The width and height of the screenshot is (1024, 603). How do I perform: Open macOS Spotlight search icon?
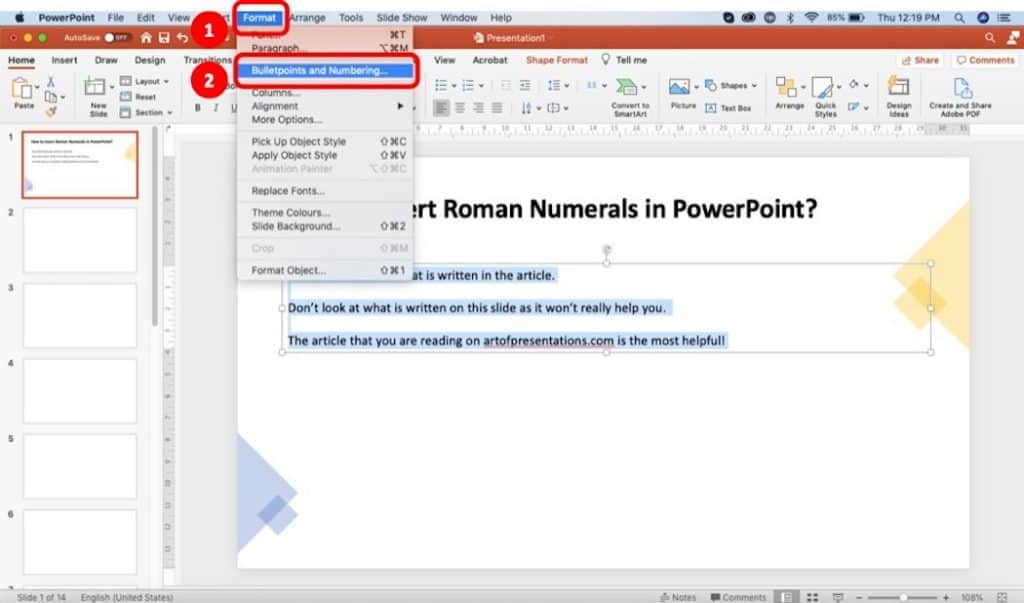tap(959, 18)
